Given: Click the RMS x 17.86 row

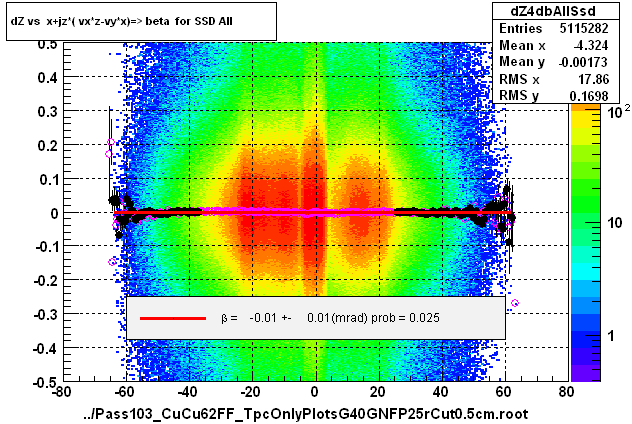Looking at the screenshot, I should pos(554,79).
